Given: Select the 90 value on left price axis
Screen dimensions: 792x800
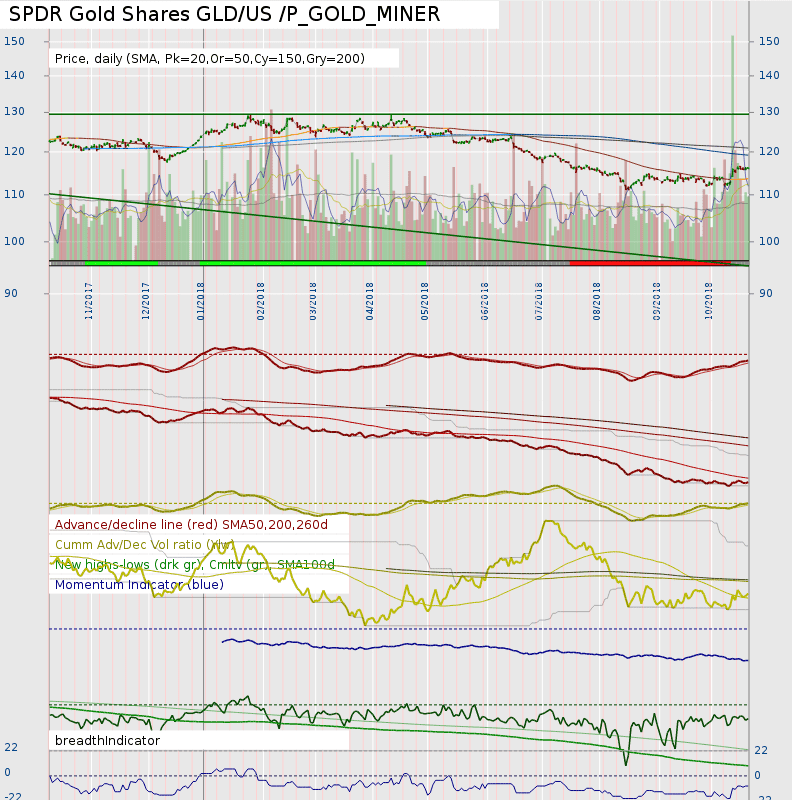Looking at the screenshot, I should [11, 293].
